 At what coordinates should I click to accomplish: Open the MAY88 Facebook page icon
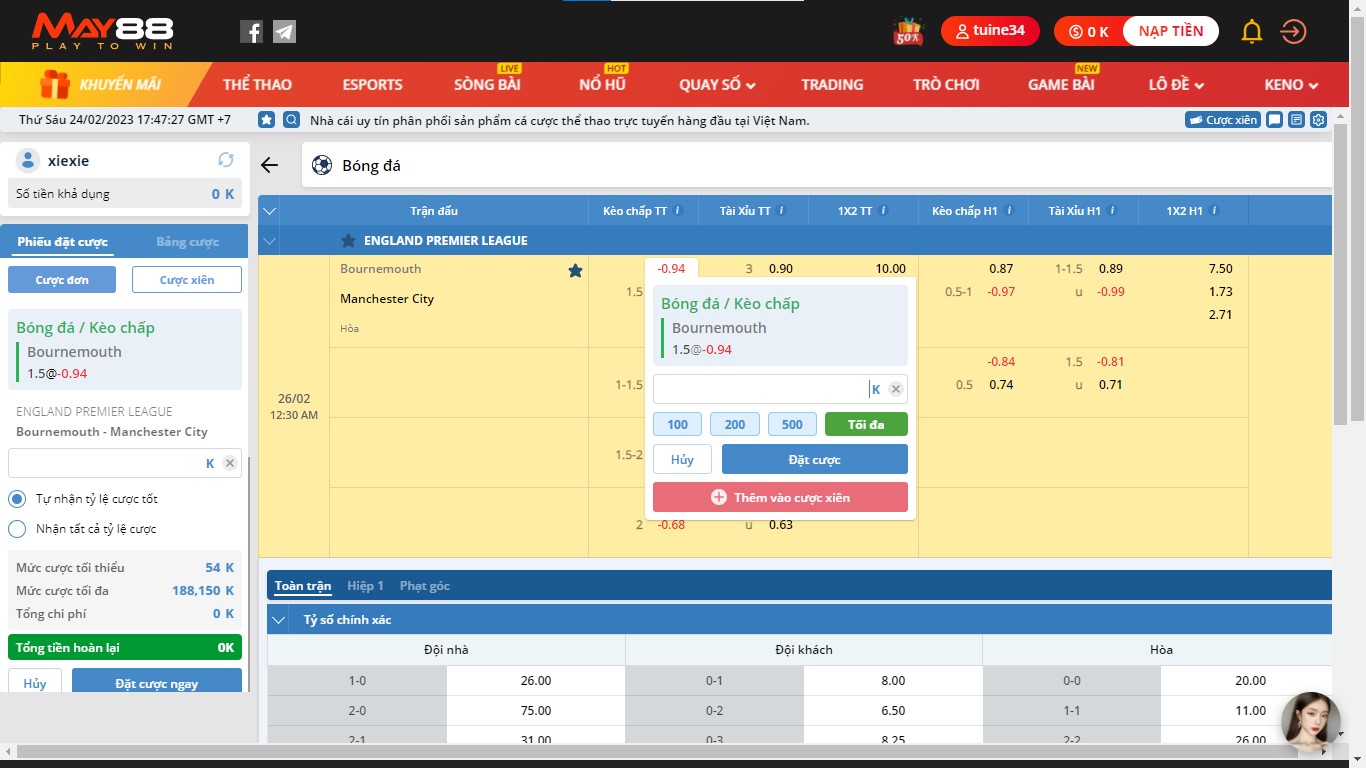point(252,32)
